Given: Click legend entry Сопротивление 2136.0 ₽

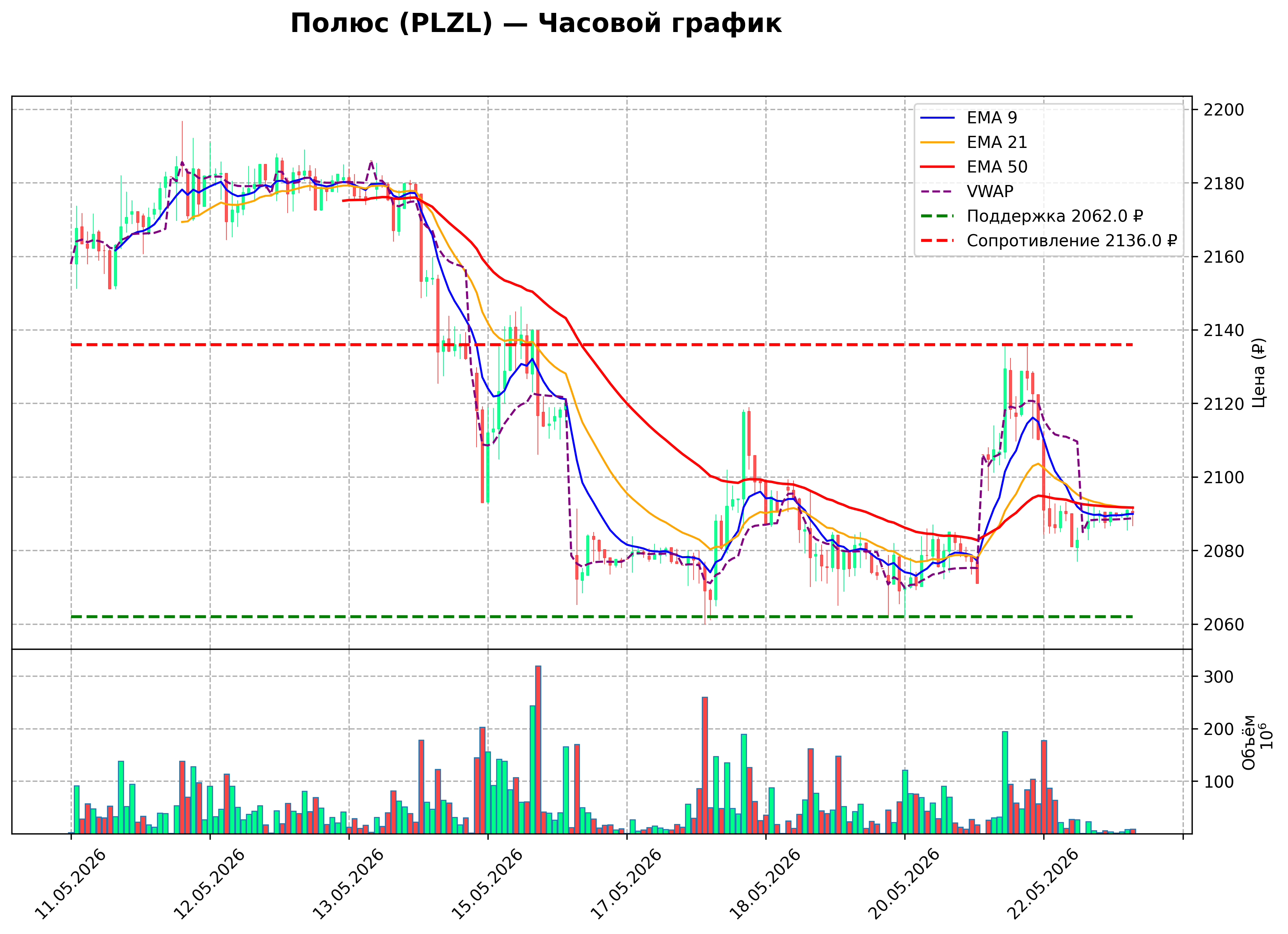Looking at the screenshot, I should [1072, 241].
